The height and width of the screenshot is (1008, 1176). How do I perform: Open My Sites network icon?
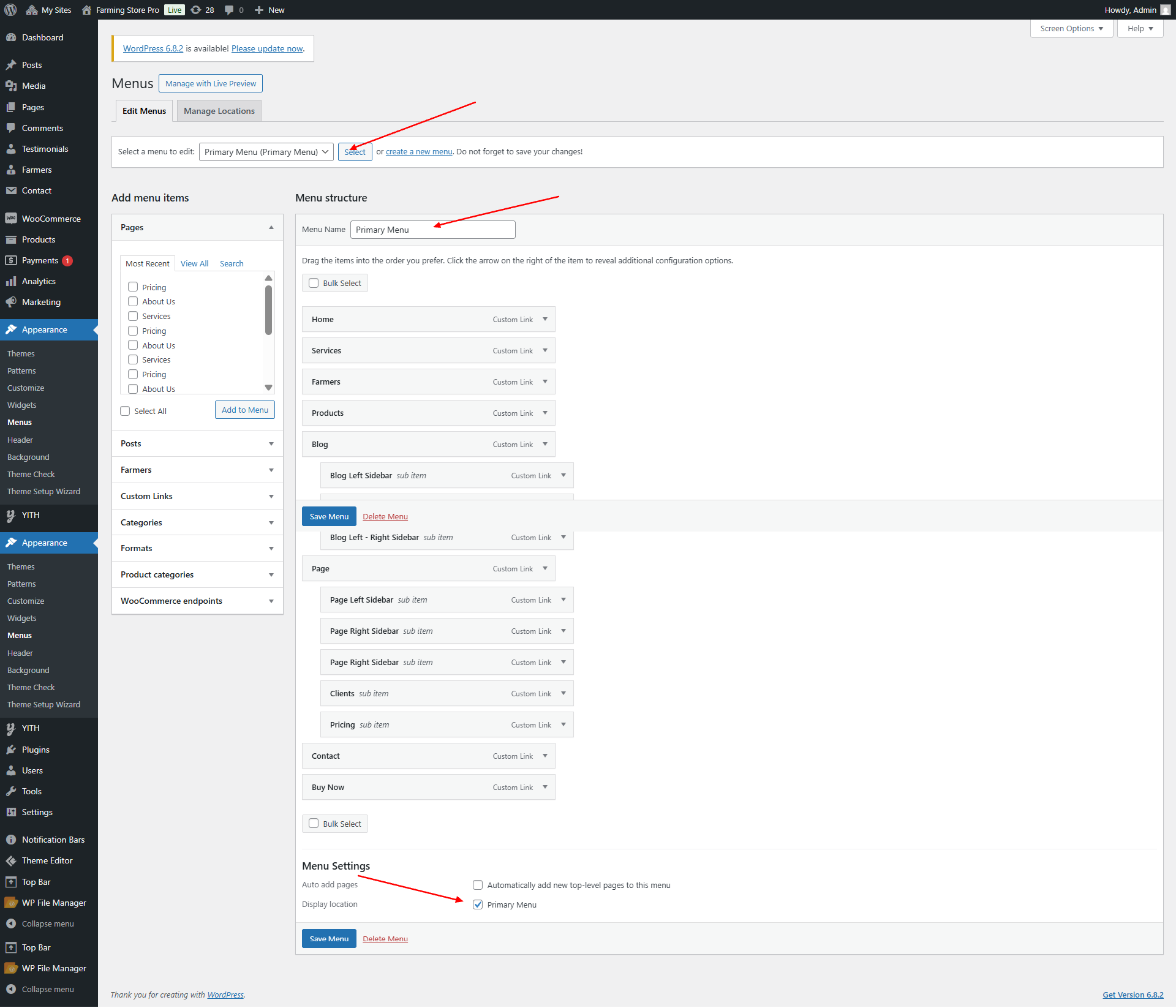click(x=32, y=10)
